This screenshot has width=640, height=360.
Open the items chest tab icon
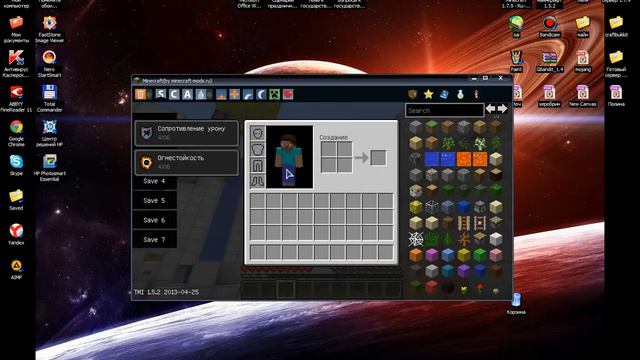[x=412, y=94]
